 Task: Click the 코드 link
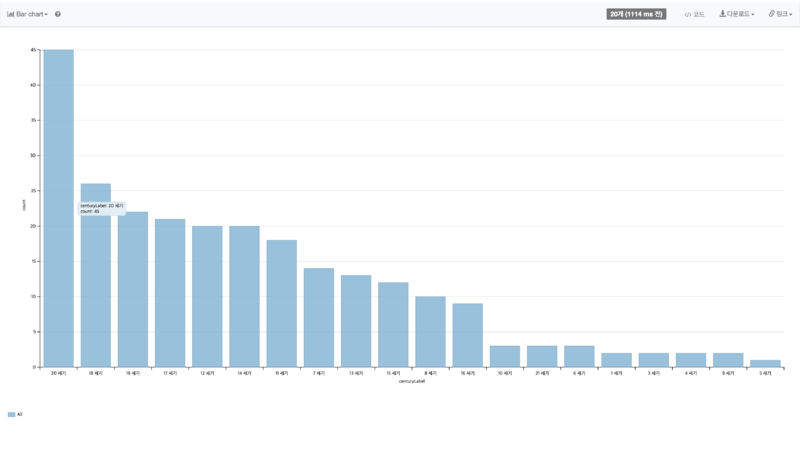coord(698,14)
